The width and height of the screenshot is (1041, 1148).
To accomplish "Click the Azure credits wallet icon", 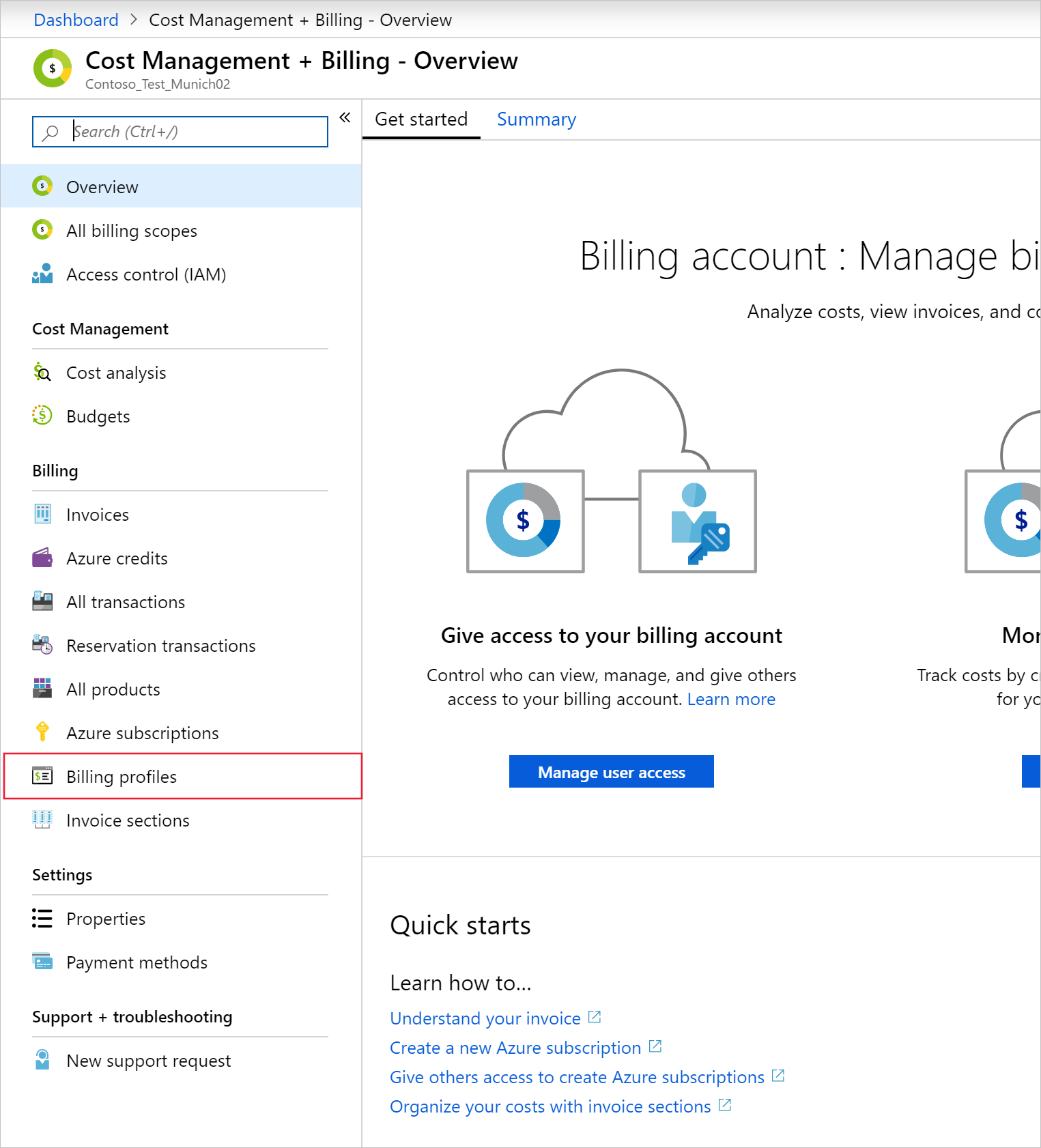I will [42, 558].
